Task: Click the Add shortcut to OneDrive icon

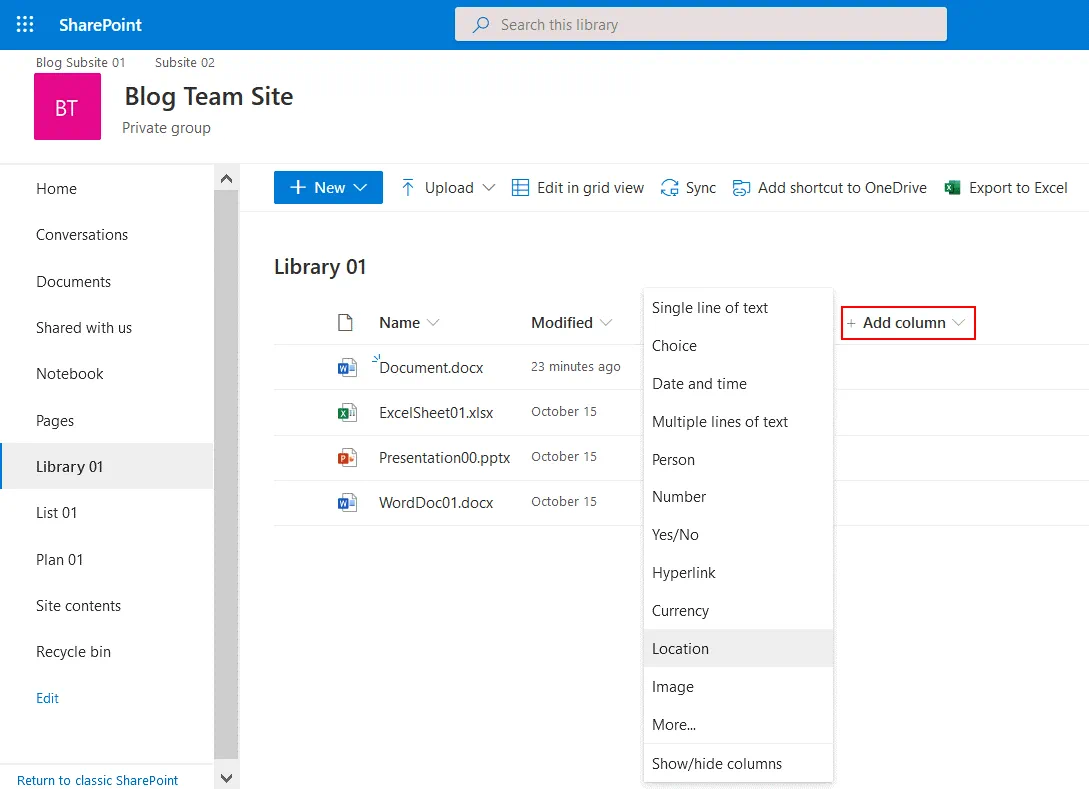Action: pyautogui.click(x=741, y=188)
